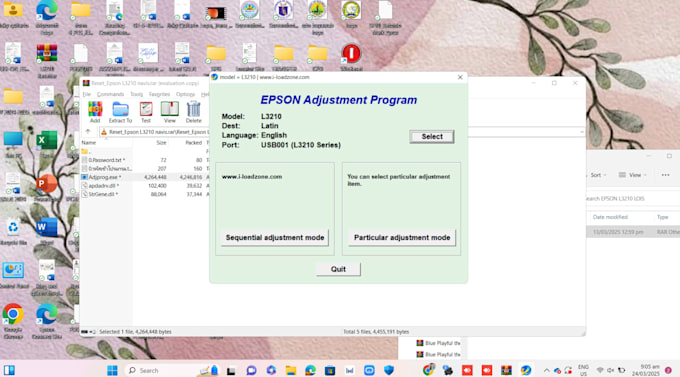Switch to WinRAR from the taskbar
680x377 pixels.
click(506, 370)
